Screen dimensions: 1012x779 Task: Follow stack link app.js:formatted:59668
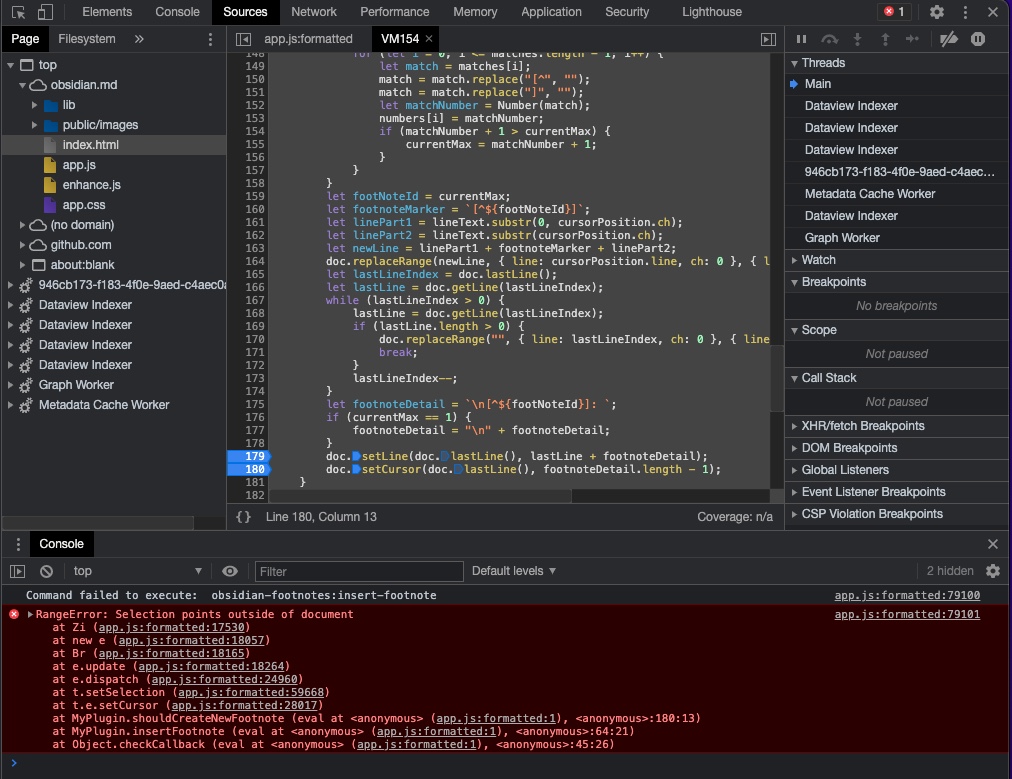pyautogui.click(x=251, y=692)
